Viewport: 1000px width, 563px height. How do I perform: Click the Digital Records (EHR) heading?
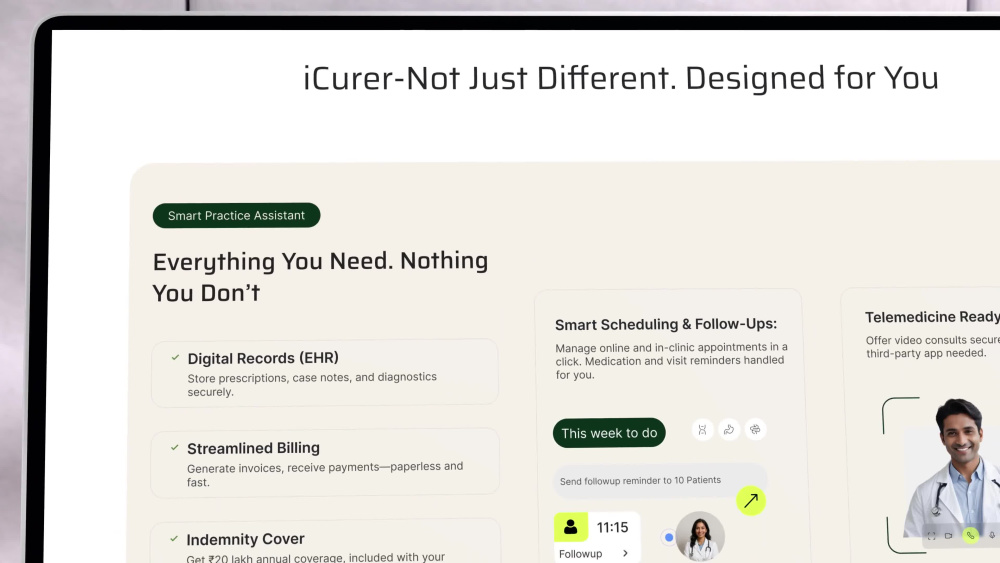(263, 358)
